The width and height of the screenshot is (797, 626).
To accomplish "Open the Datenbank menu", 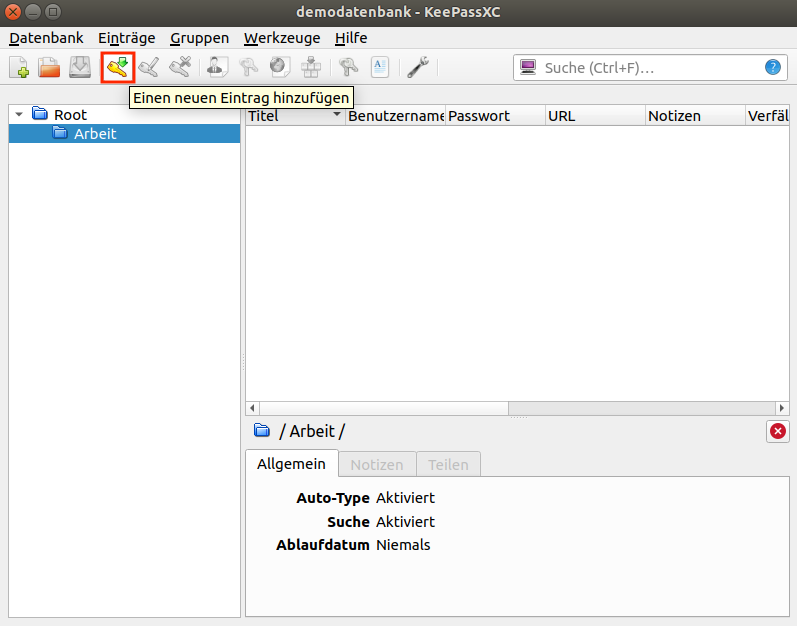I will pyautogui.click(x=46, y=38).
